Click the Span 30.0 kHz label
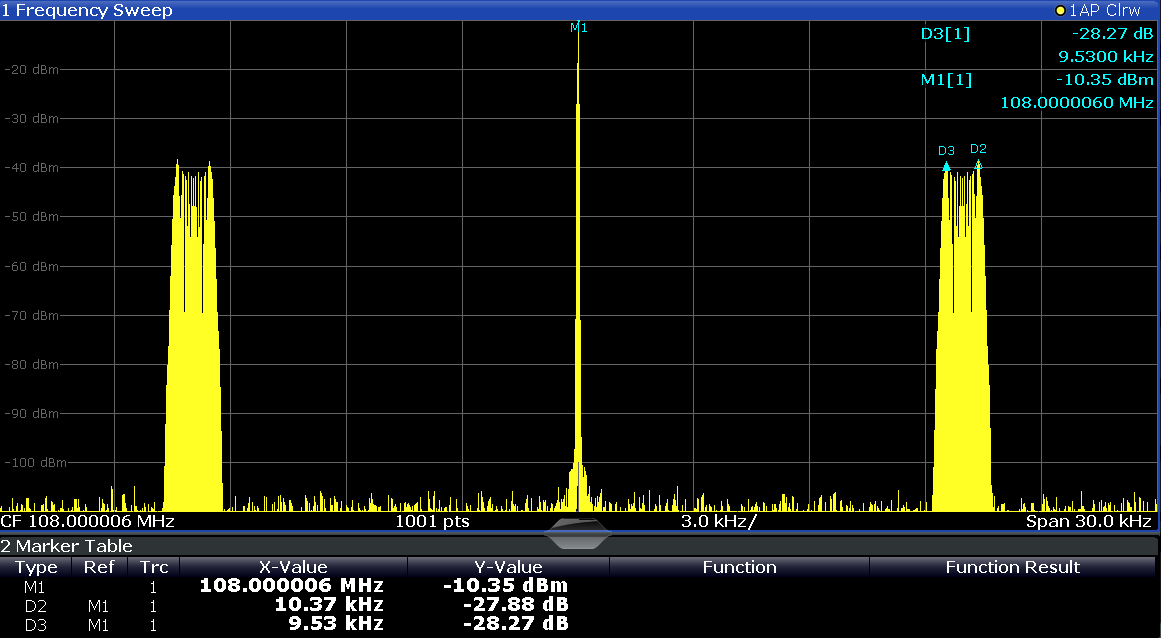This screenshot has width=1161, height=638. click(x=1088, y=522)
